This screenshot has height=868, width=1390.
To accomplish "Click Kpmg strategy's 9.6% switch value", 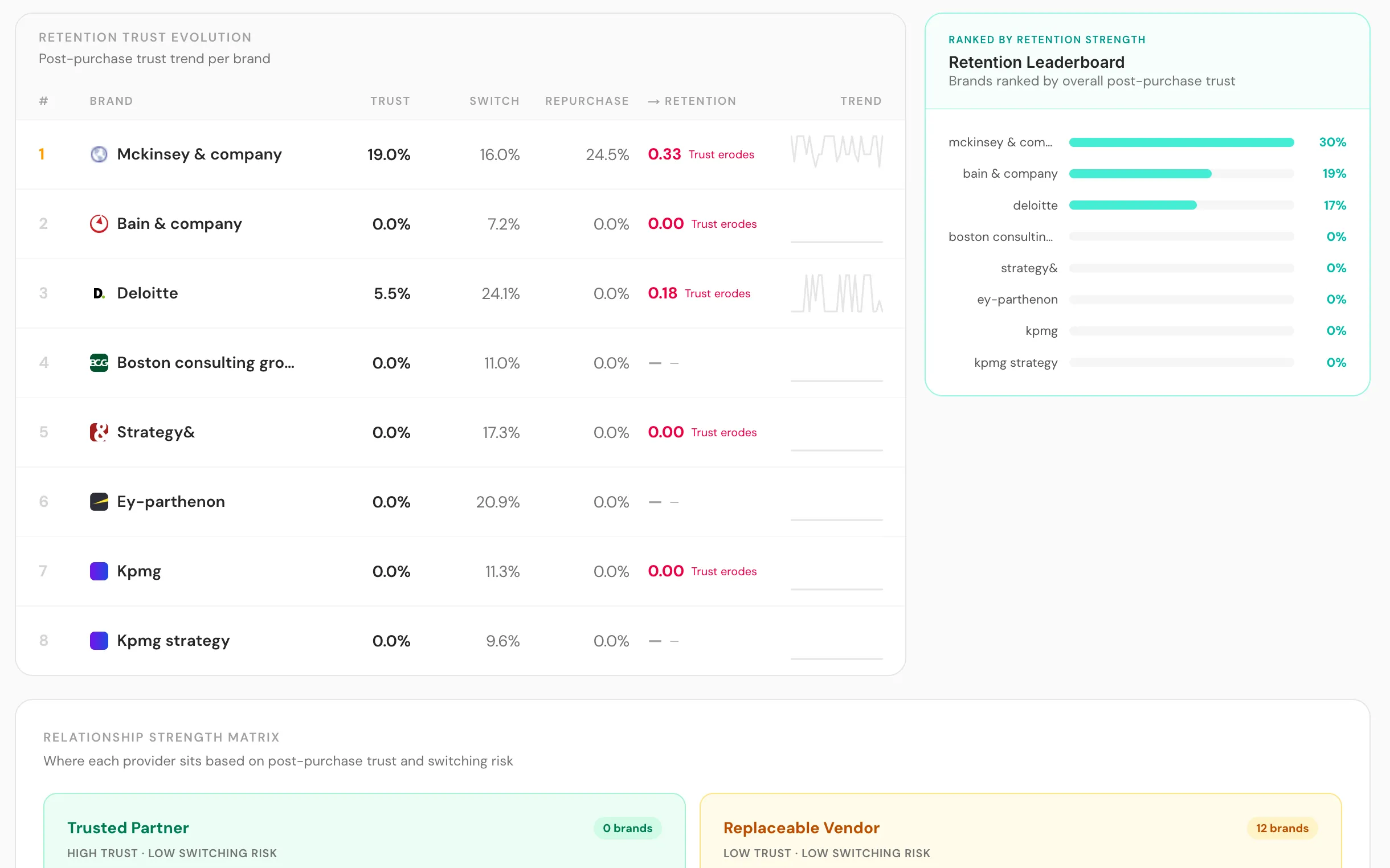I will pos(503,641).
